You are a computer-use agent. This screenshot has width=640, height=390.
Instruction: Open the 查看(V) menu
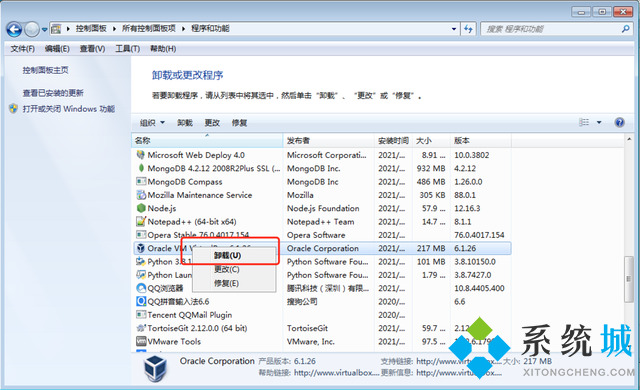[x=92, y=49]
